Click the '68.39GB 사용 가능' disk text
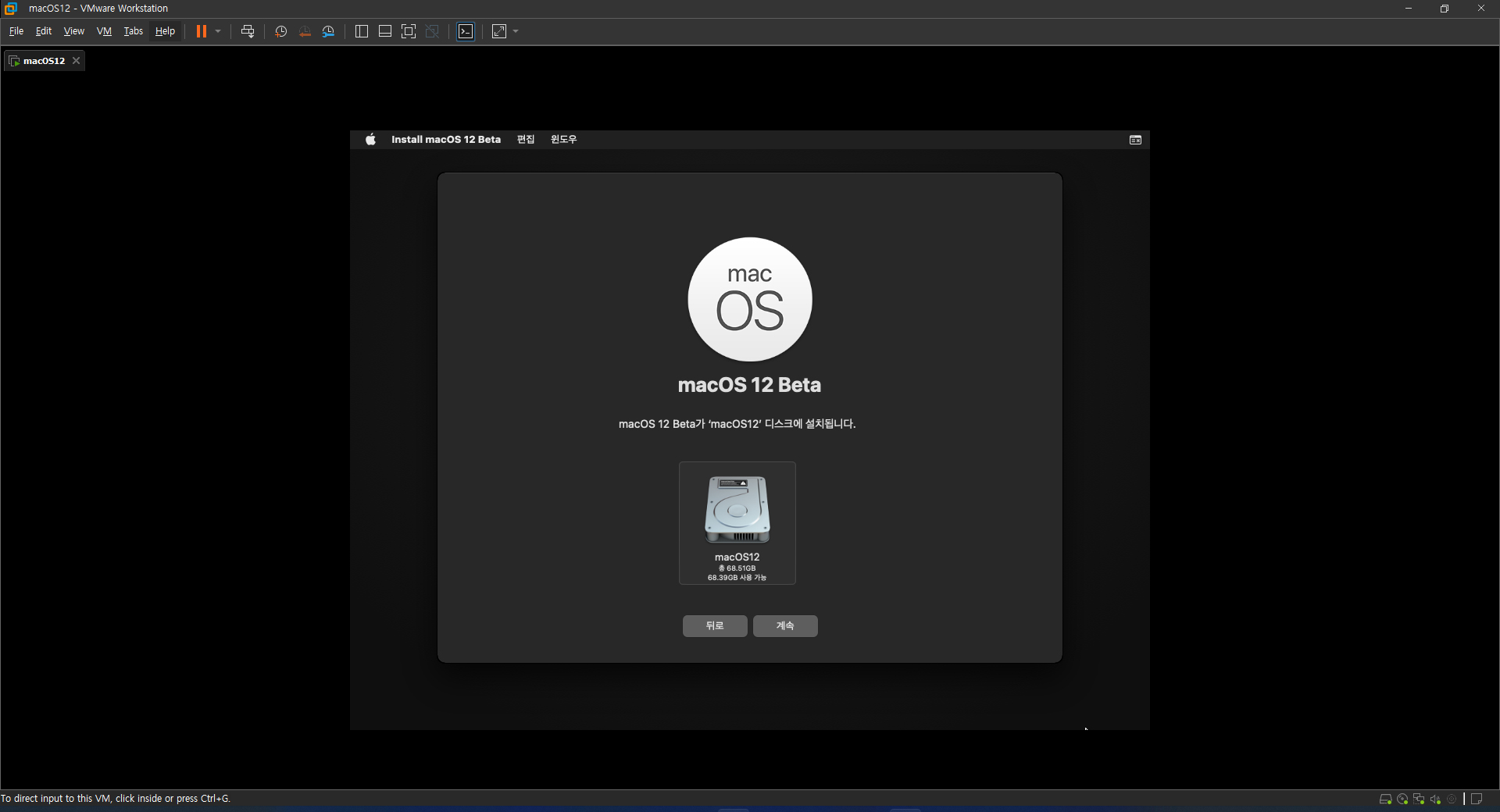Screen dimensions: 1500x812 click(x=737, y=578)
